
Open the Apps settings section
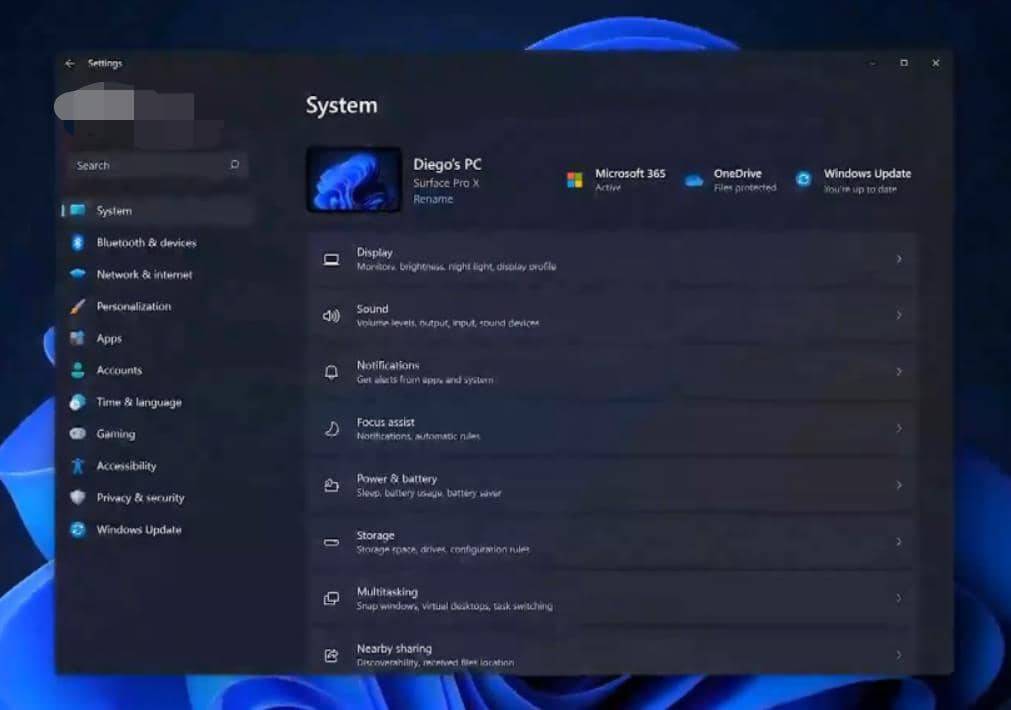[x=109, y=339]
